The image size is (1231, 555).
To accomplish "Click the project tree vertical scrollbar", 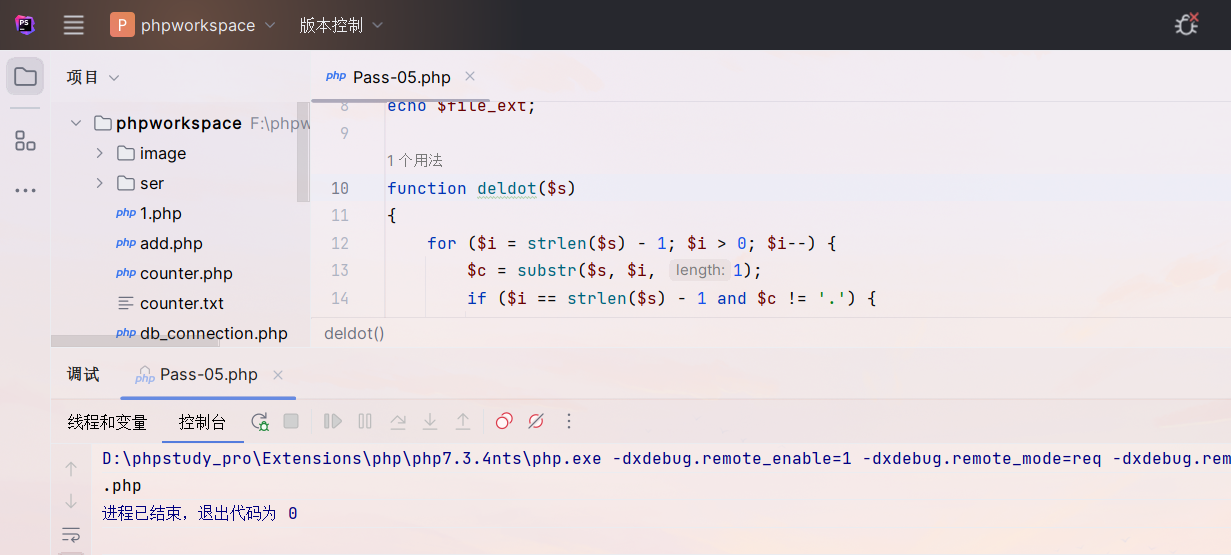I will point(304,150).
